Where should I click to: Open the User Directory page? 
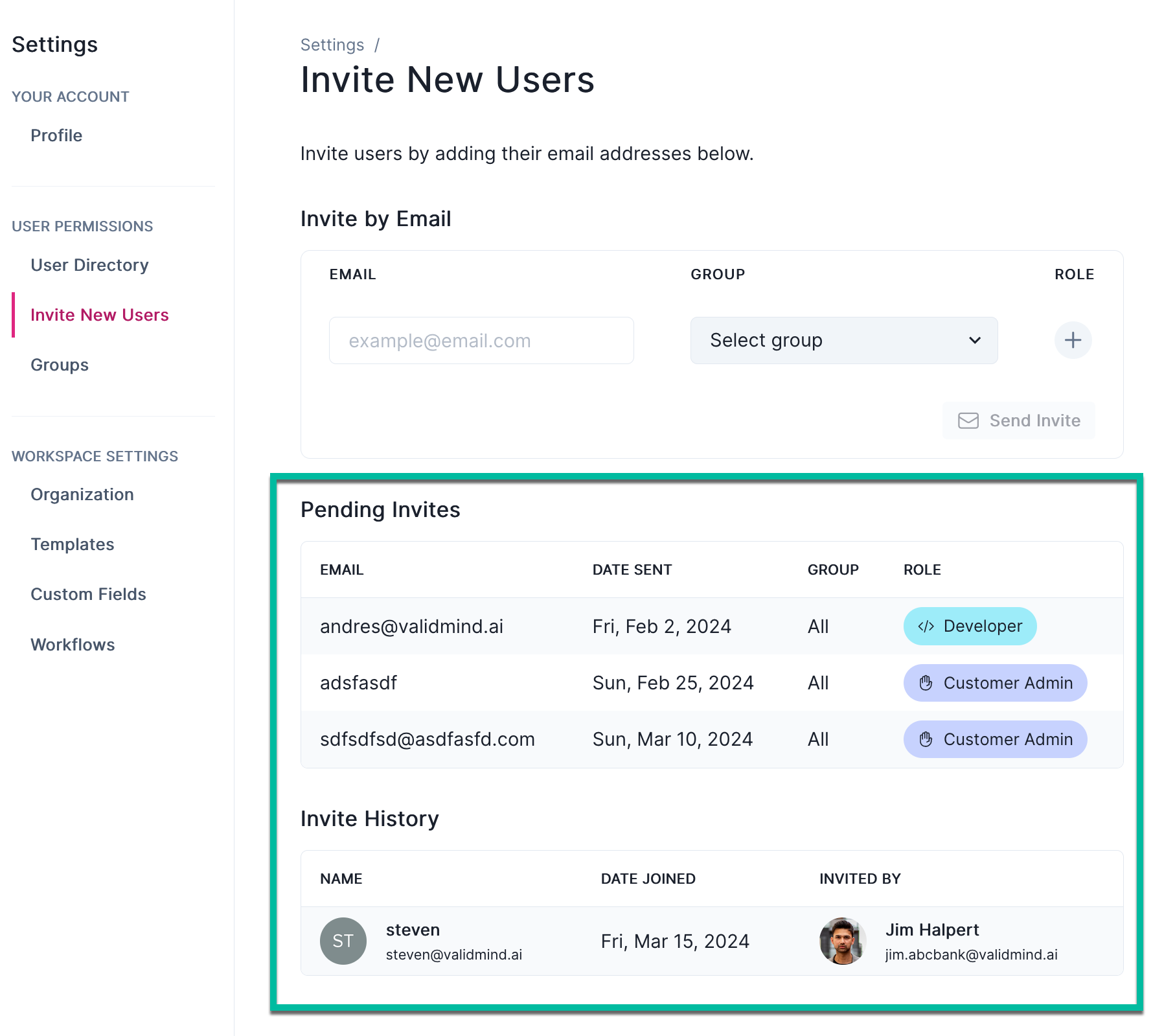coord(89,265)
